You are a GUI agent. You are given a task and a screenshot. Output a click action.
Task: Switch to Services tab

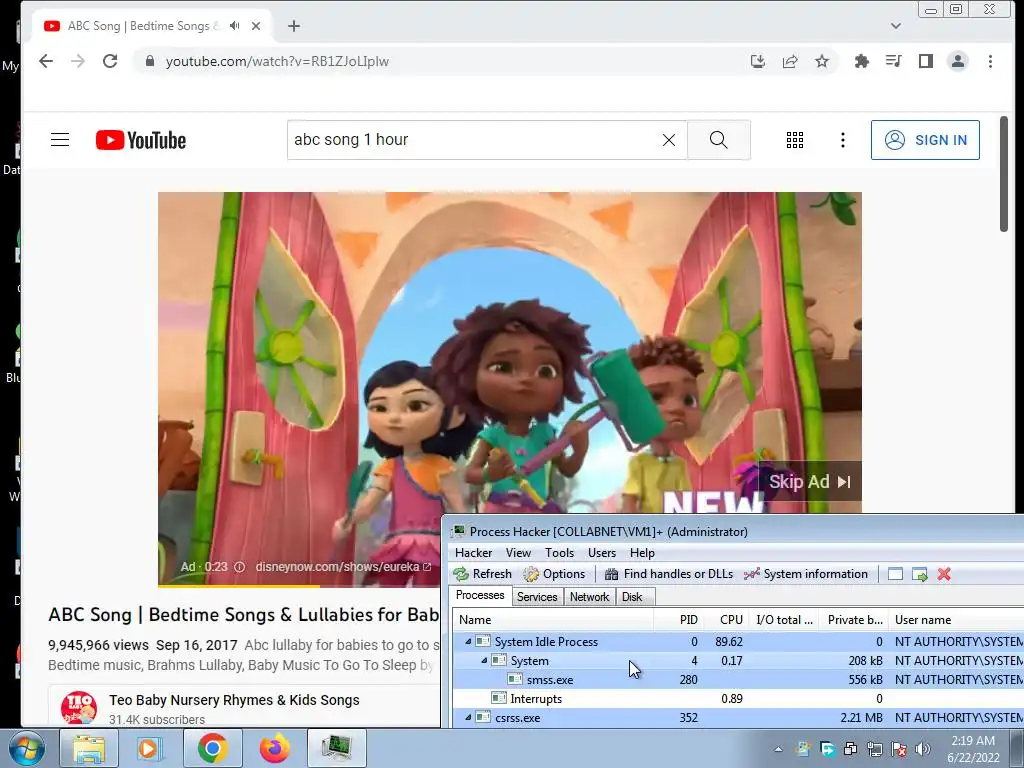tap(537, 597)
